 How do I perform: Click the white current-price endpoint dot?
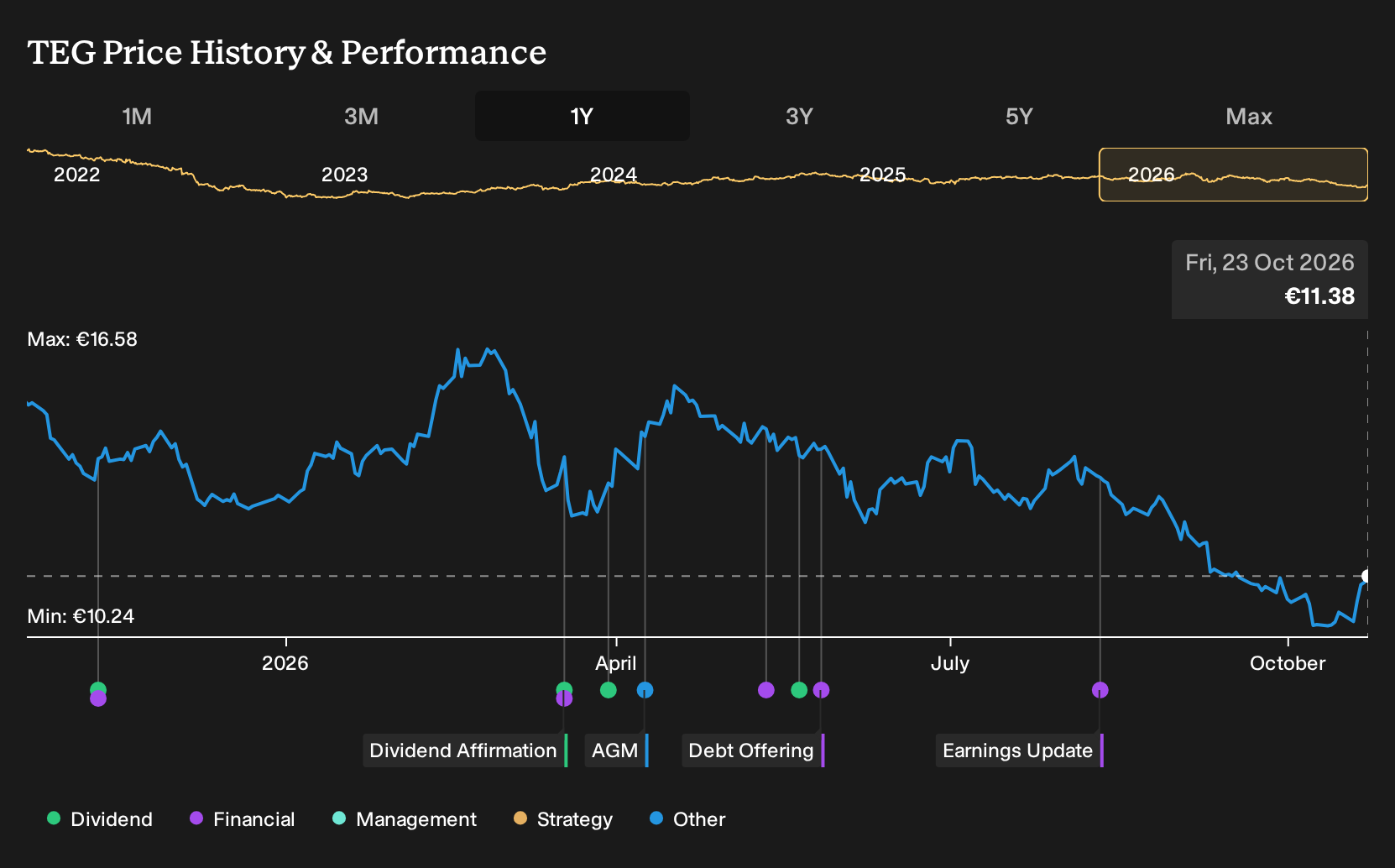1366,576
